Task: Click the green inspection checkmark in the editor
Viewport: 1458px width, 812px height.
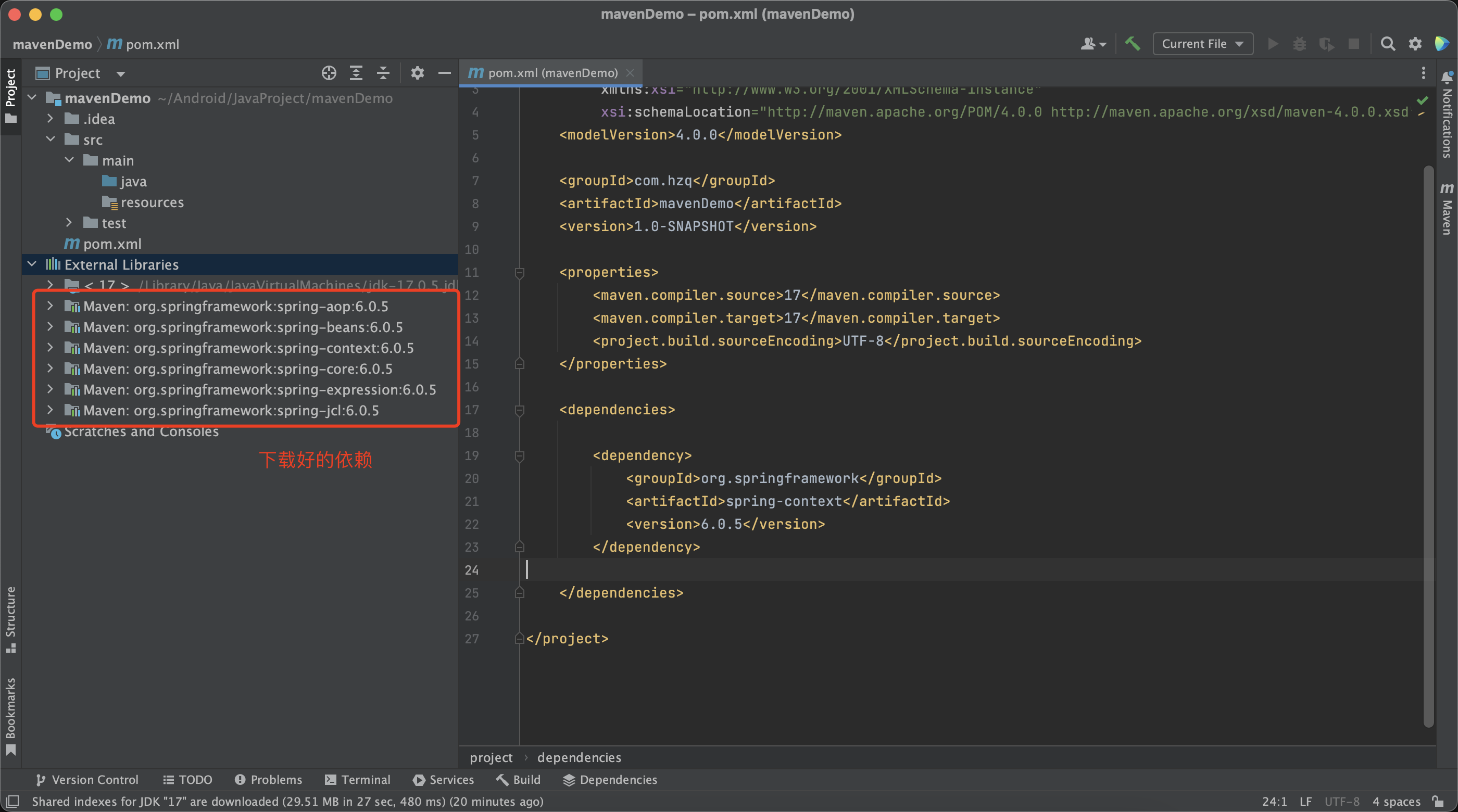Action: pos(1423,100)
